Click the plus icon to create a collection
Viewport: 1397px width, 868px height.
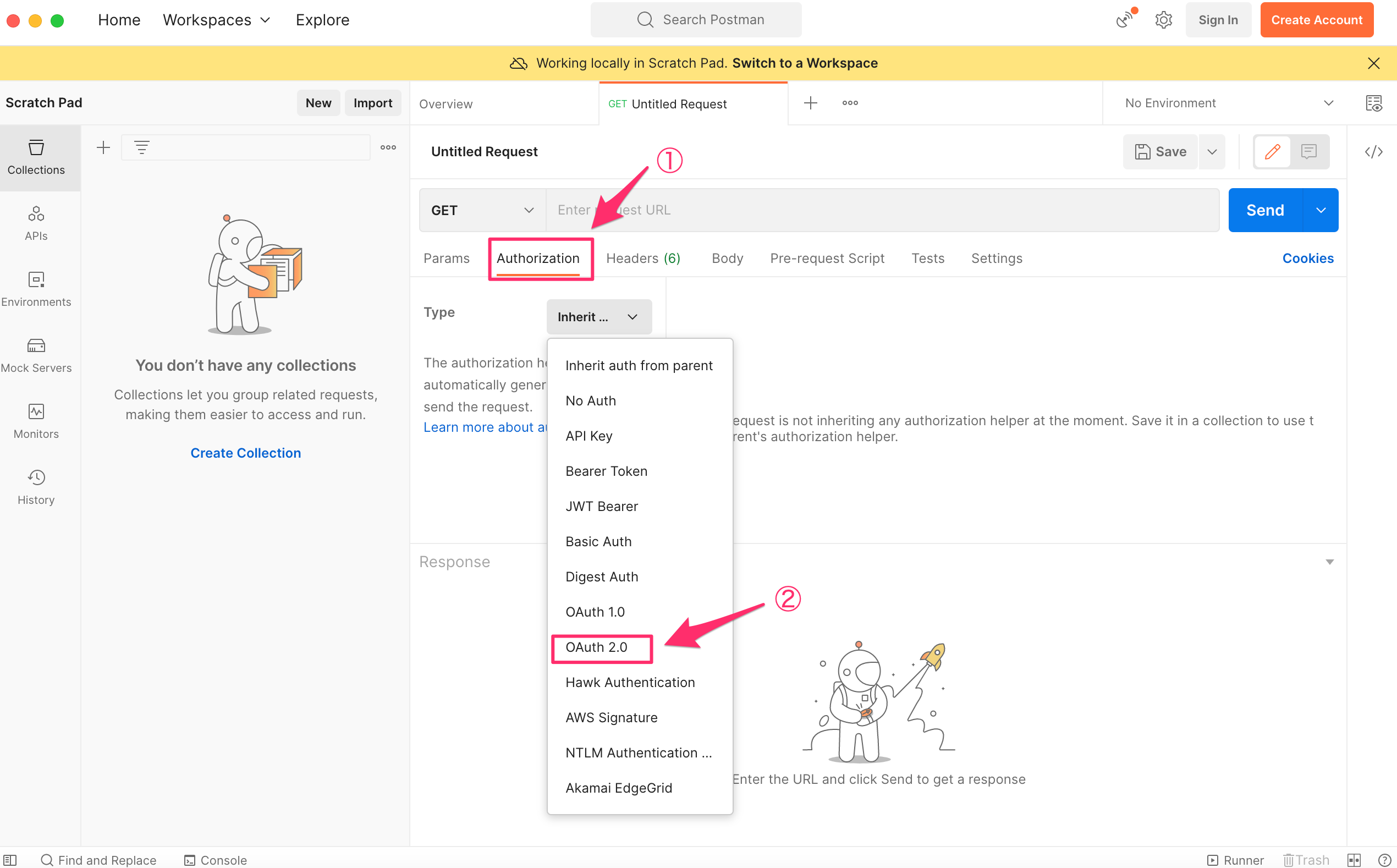(x=103, y=147)
